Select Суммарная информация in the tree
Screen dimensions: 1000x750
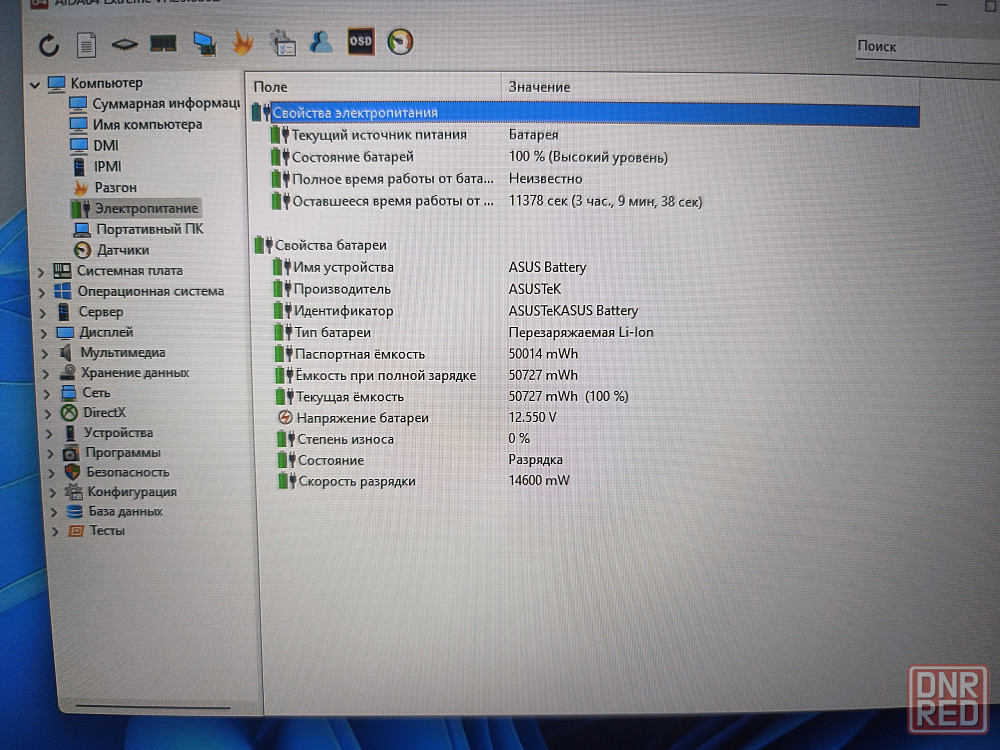154,104
